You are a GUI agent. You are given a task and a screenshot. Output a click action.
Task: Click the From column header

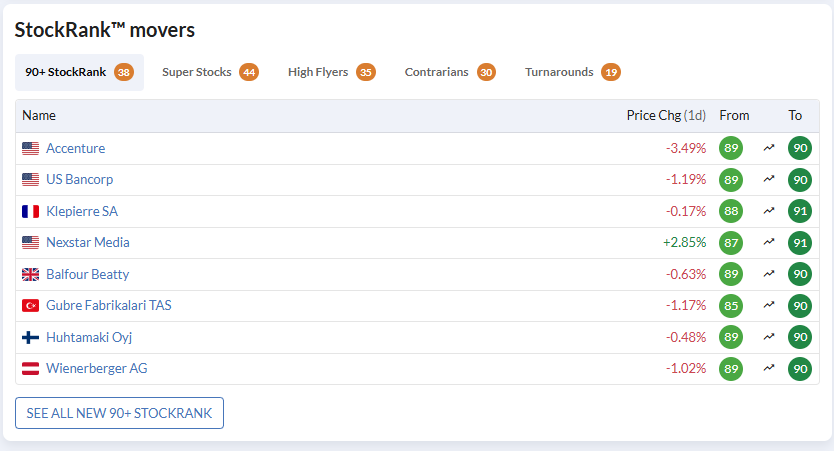tap(734, 115)
